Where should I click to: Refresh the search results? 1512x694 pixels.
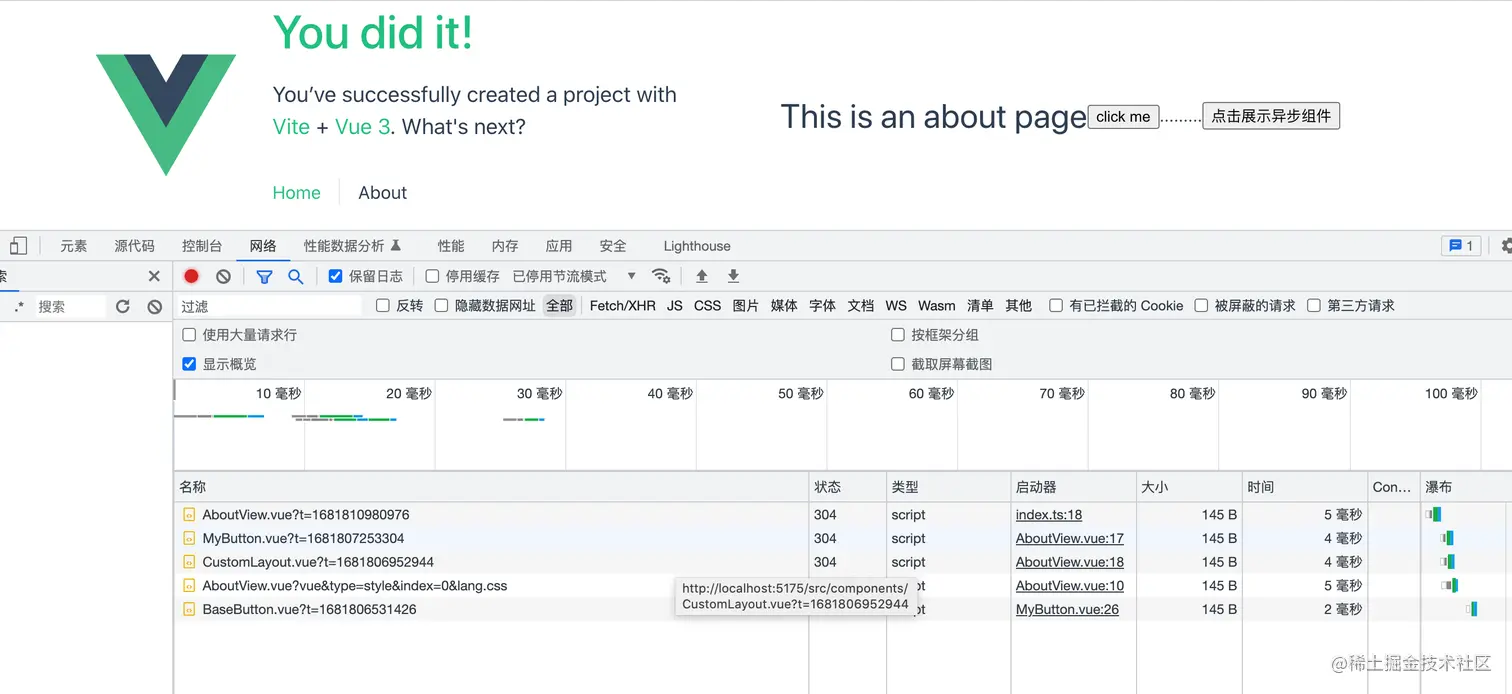pyautogui.click(x=123, y=307)
